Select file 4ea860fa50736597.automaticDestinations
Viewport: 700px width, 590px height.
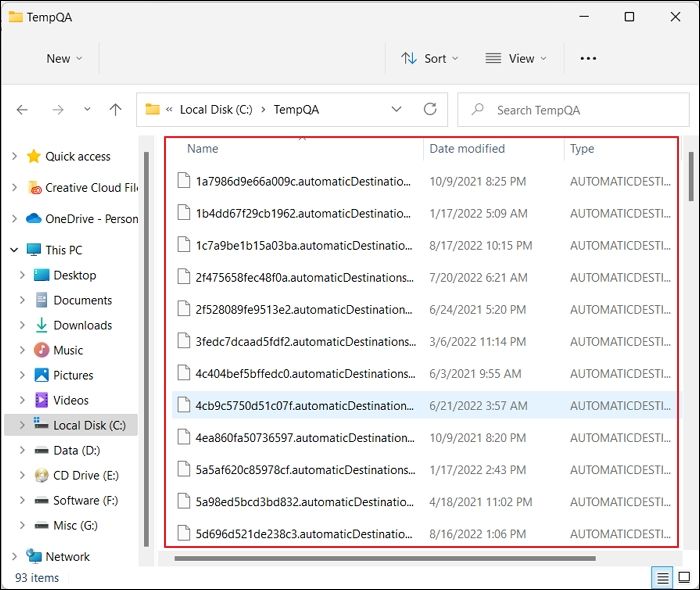pyautogui.click(x=305, y=438)
